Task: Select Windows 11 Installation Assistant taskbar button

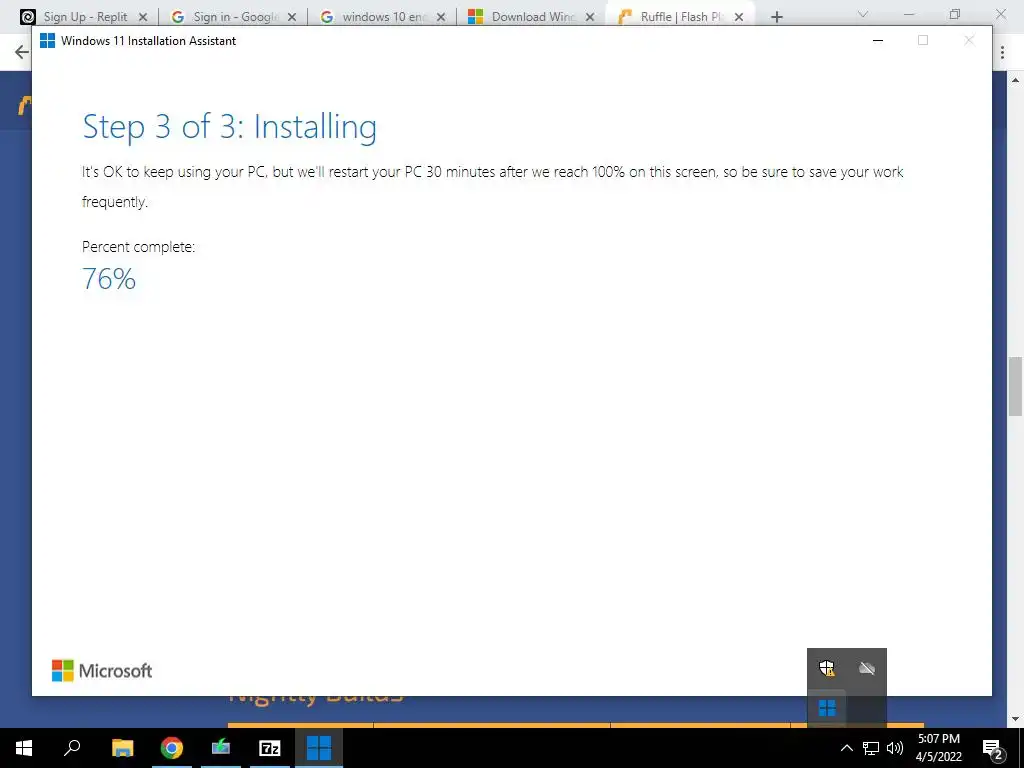Action: click(x=319, y=748)
